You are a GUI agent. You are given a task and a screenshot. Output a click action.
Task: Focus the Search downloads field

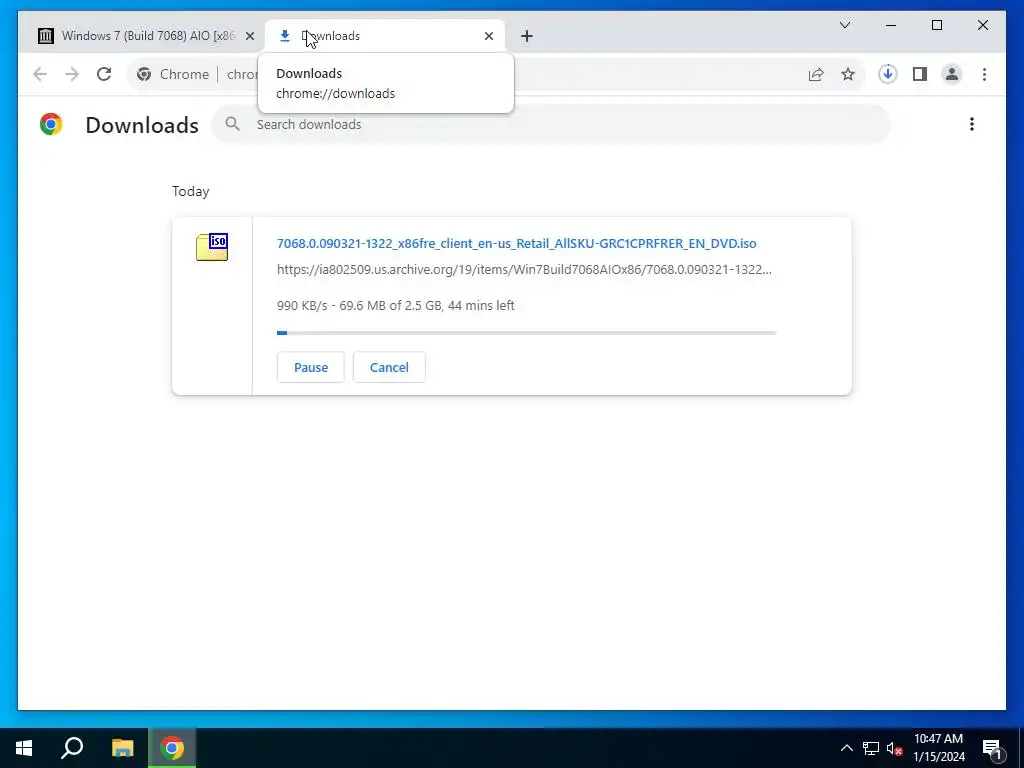551,124
